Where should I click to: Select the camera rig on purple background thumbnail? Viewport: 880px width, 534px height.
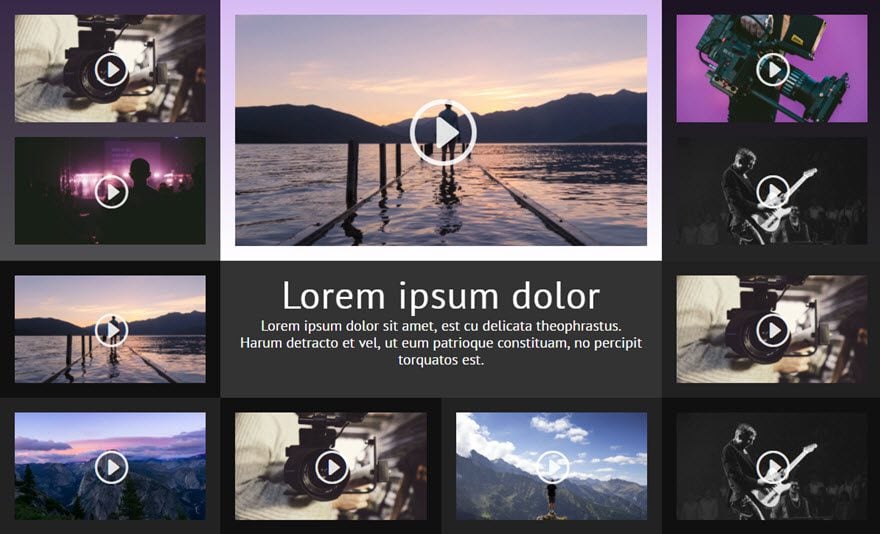click(x=772, y=68)
